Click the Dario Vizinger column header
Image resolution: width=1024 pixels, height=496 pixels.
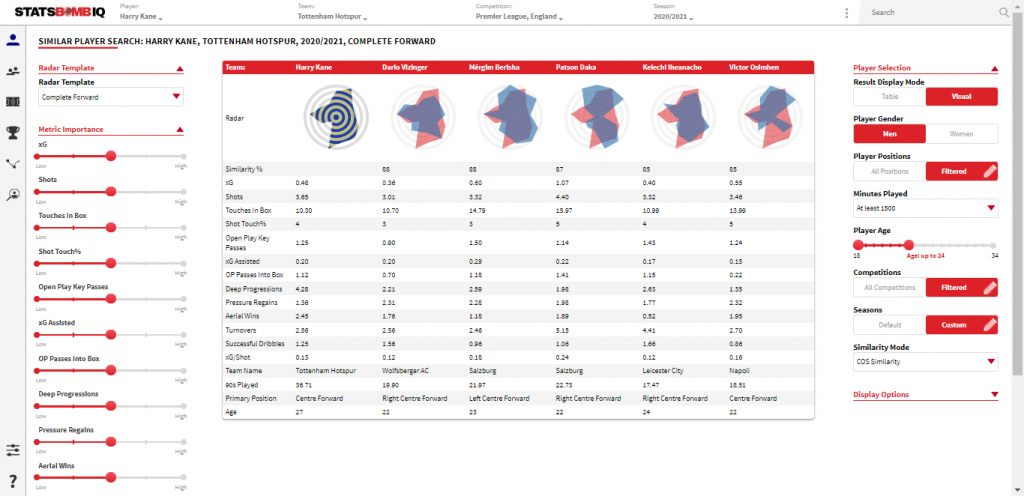(405, 67)
